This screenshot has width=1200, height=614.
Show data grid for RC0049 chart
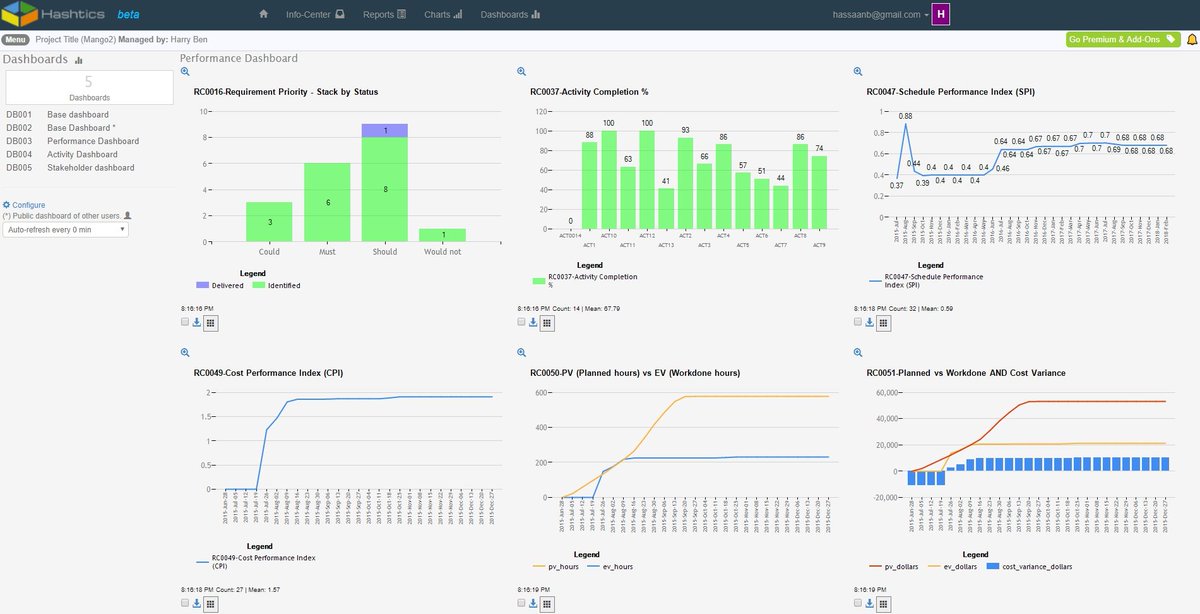pyautogui.click(x=211, y=603)
